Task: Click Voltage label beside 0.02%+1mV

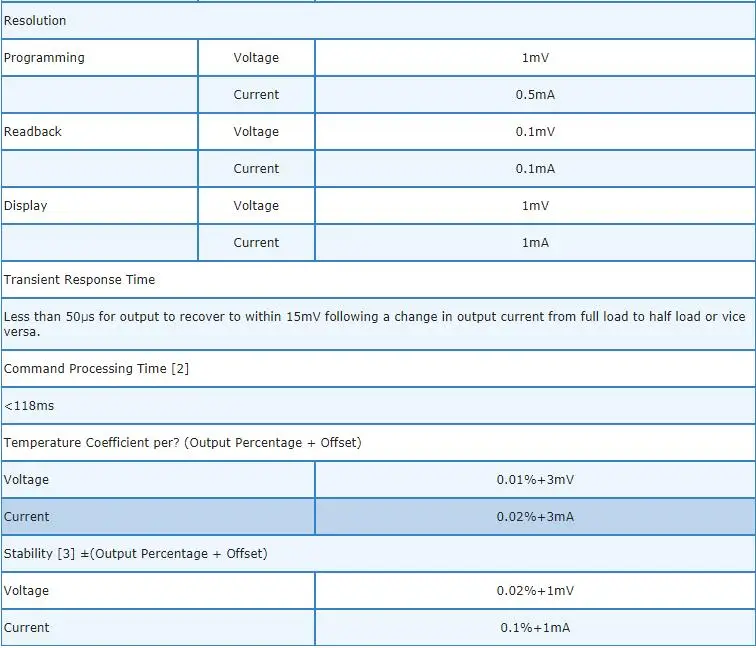Action: (27, 591)
